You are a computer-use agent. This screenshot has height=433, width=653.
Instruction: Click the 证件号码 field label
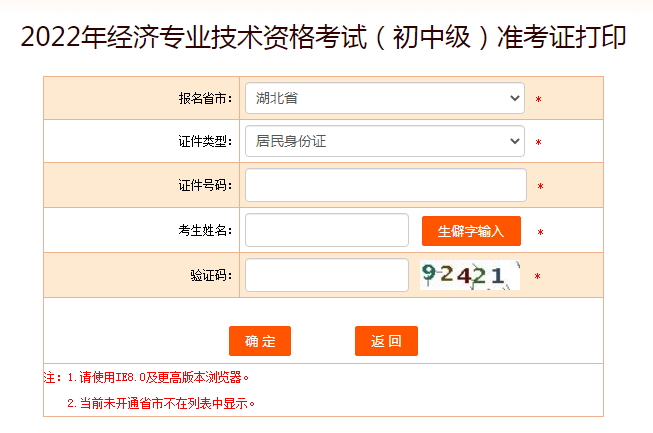coord(205,186)
